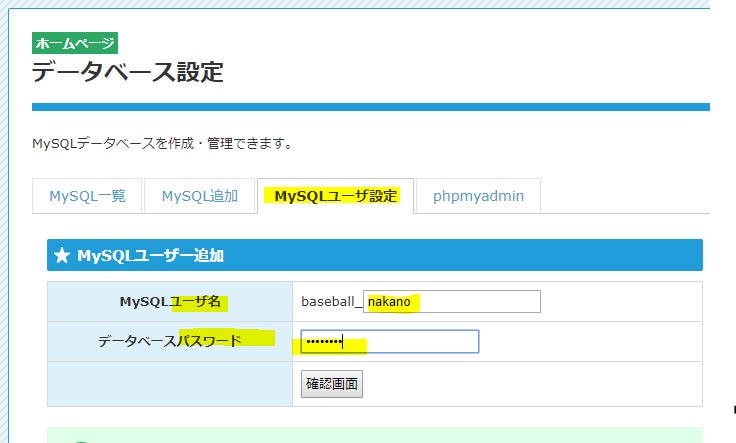Open the MySQL一覧 tab
The image size is (736, 443).
coord(87,196)
